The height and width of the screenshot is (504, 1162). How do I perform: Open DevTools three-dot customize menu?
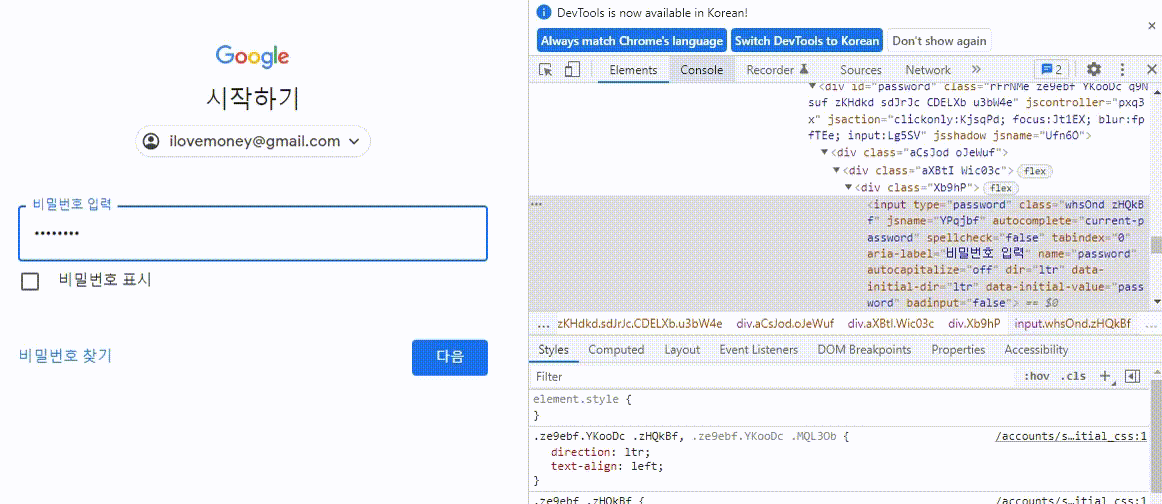click(1123, 70)
